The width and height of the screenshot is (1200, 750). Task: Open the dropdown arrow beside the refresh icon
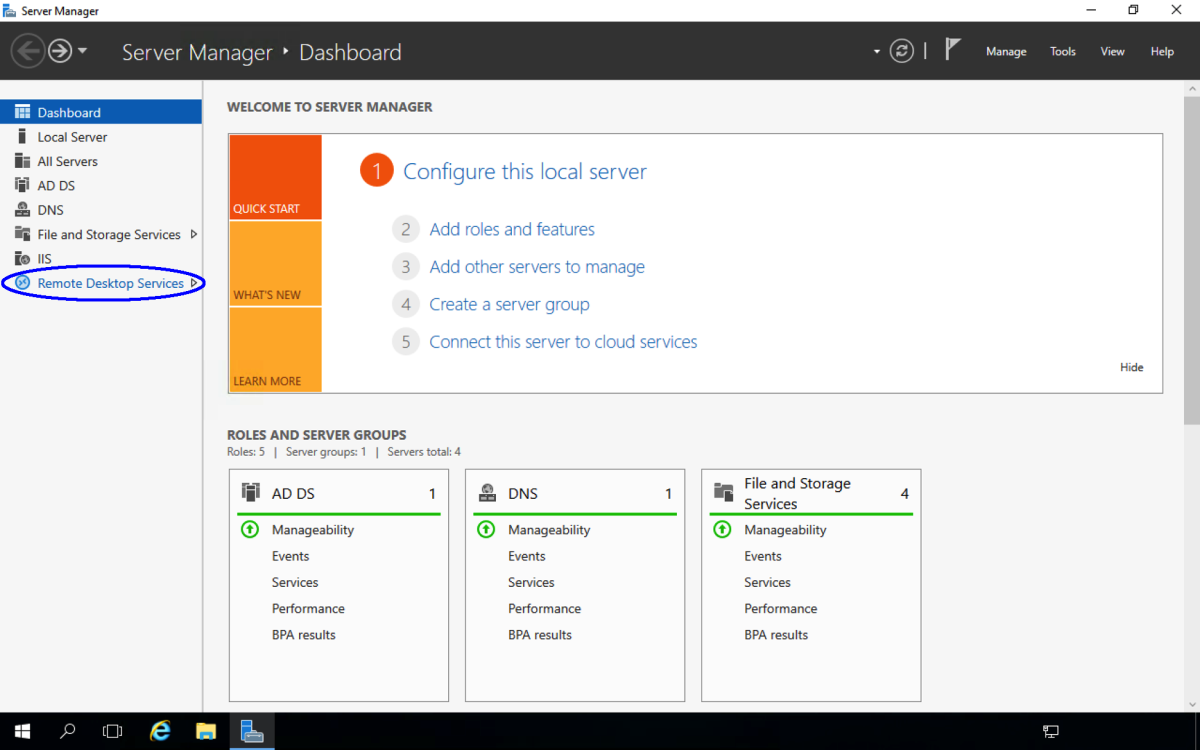point(875,51)
